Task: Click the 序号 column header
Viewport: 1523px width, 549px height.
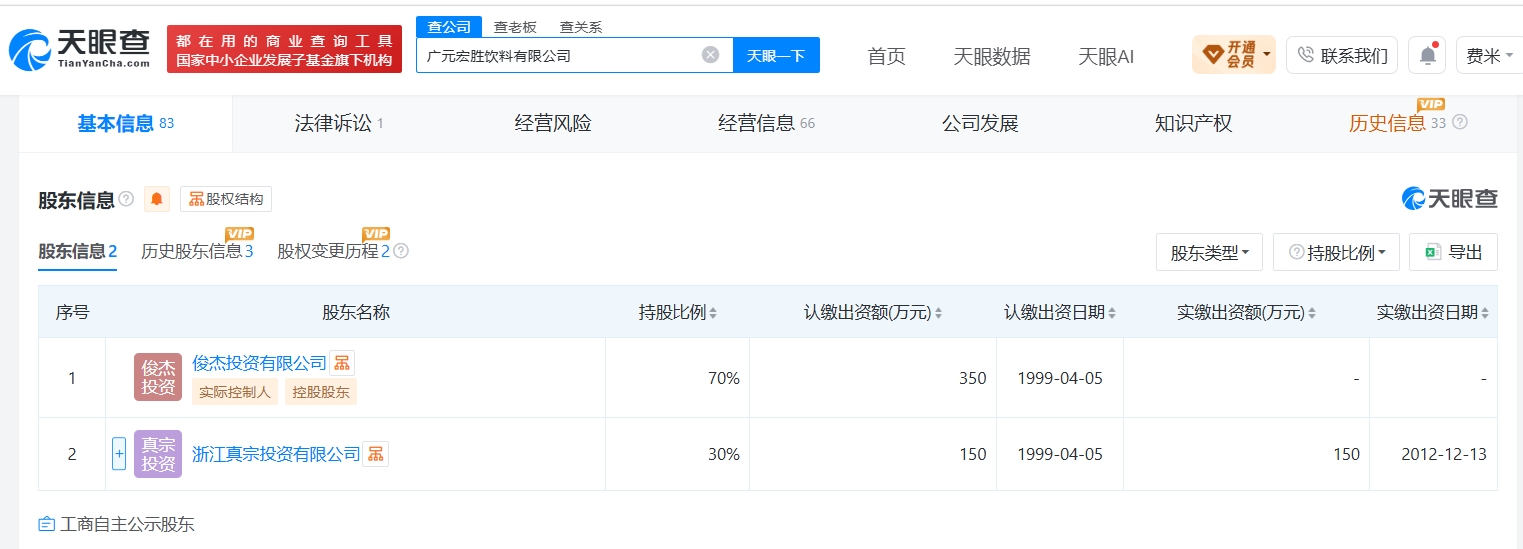Action: [x=72, y=312]
